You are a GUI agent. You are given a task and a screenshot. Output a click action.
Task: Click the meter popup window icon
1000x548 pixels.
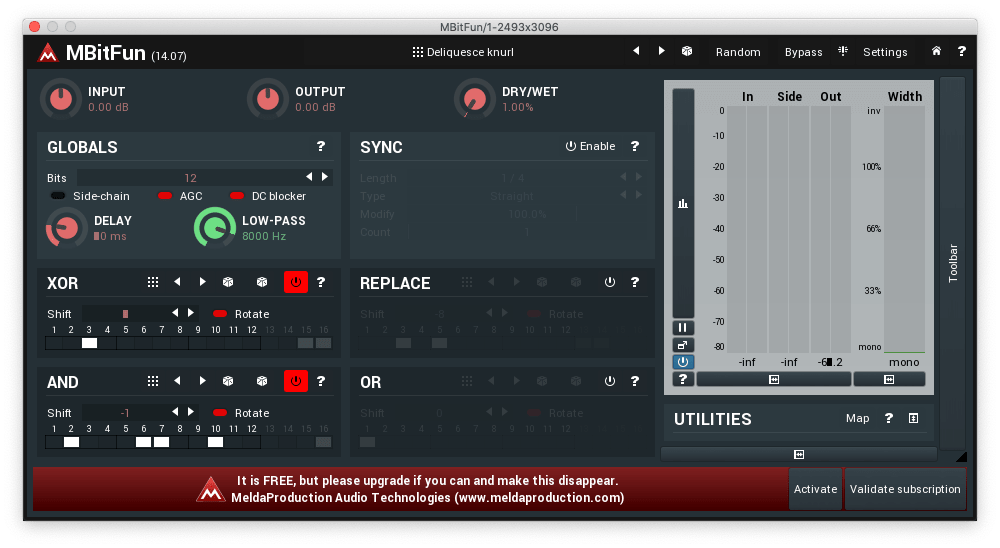coord(683,345)
